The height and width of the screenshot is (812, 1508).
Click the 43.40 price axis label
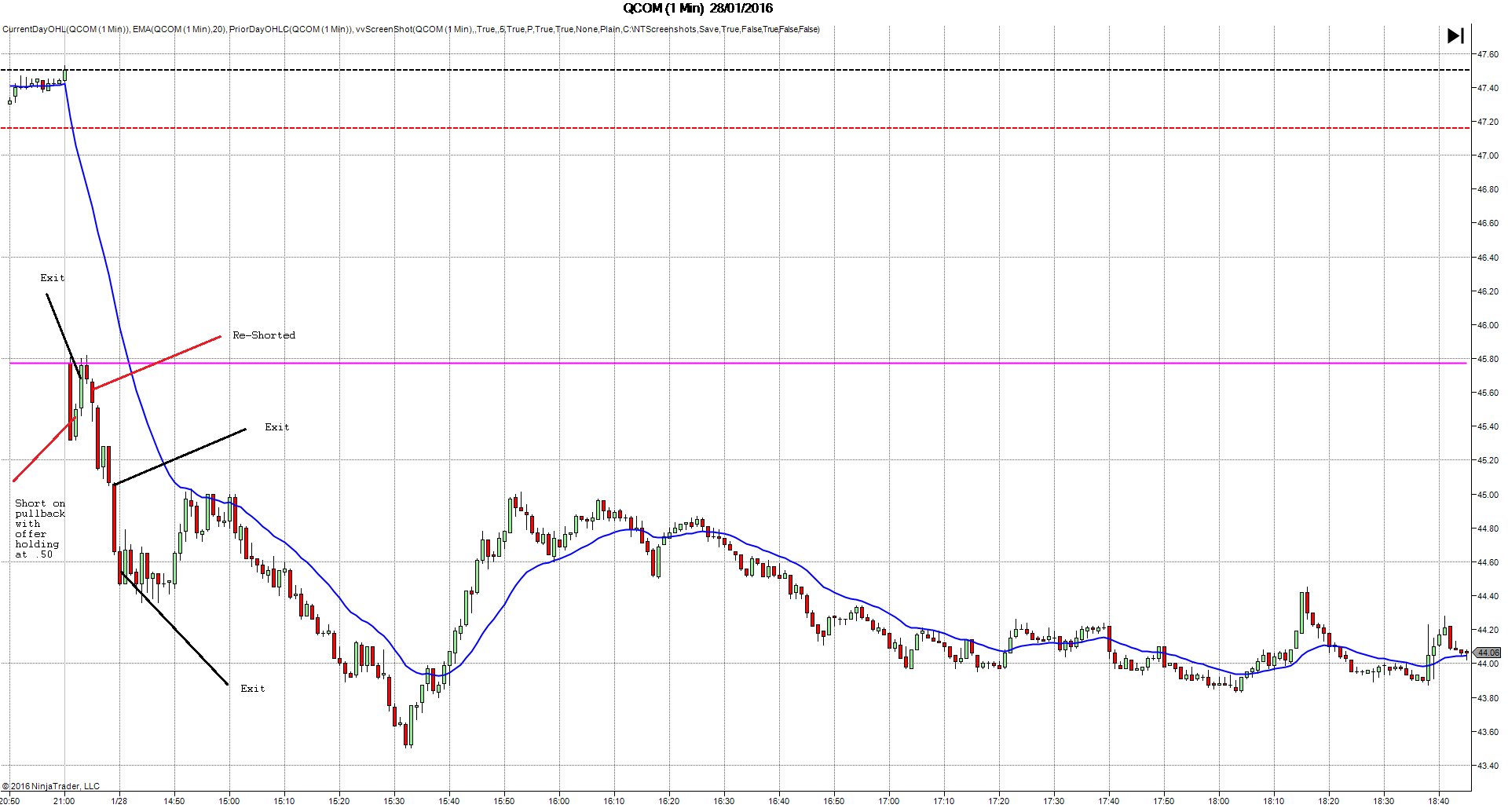(1488, 766)
